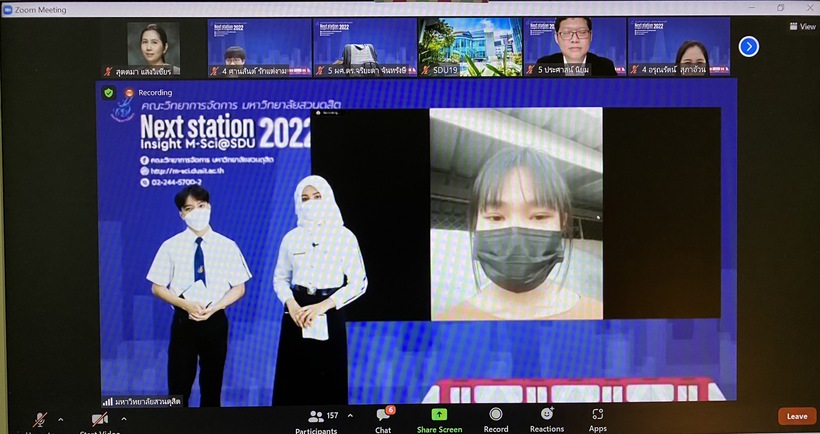This screenshot has height=434, width=820.
Task: Click the masked girl's video feed
Action: [x=516, y=214]
